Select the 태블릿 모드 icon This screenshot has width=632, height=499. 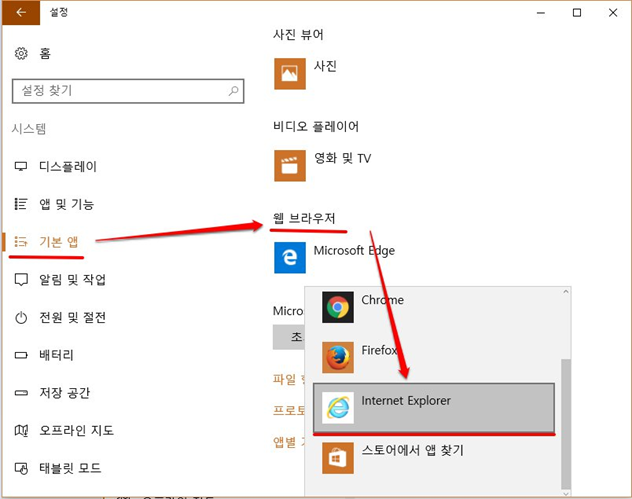[x=21, y=468]
